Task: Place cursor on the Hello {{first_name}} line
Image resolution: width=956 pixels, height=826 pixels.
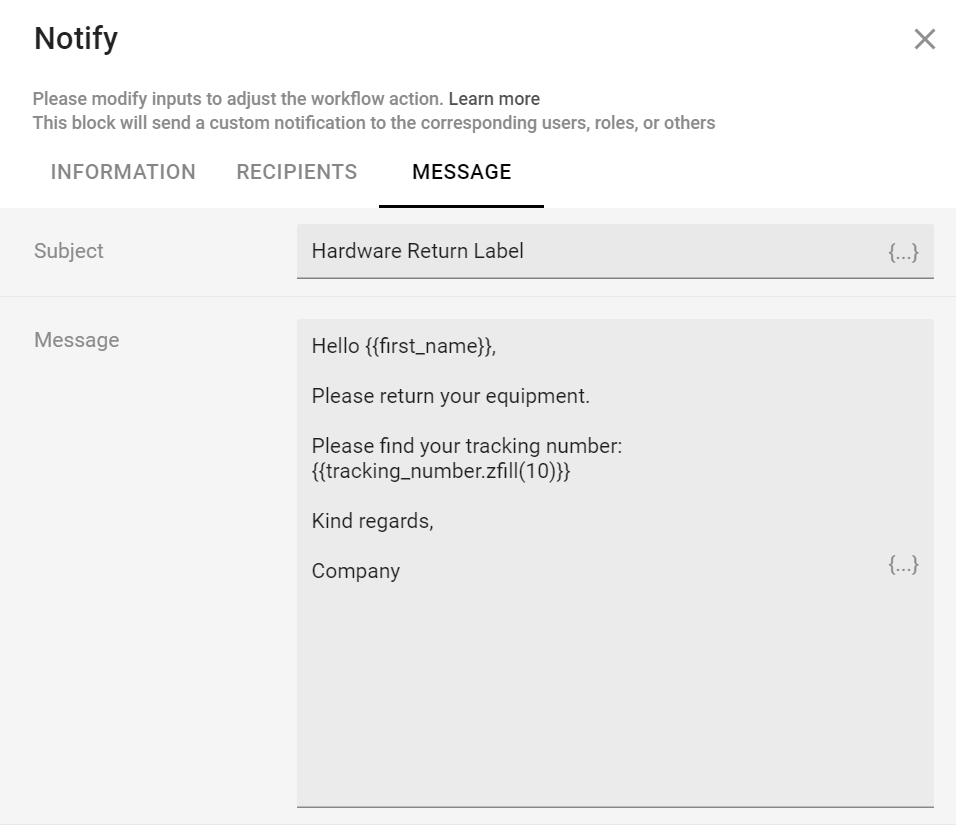Action: click(x=403, y=346)
